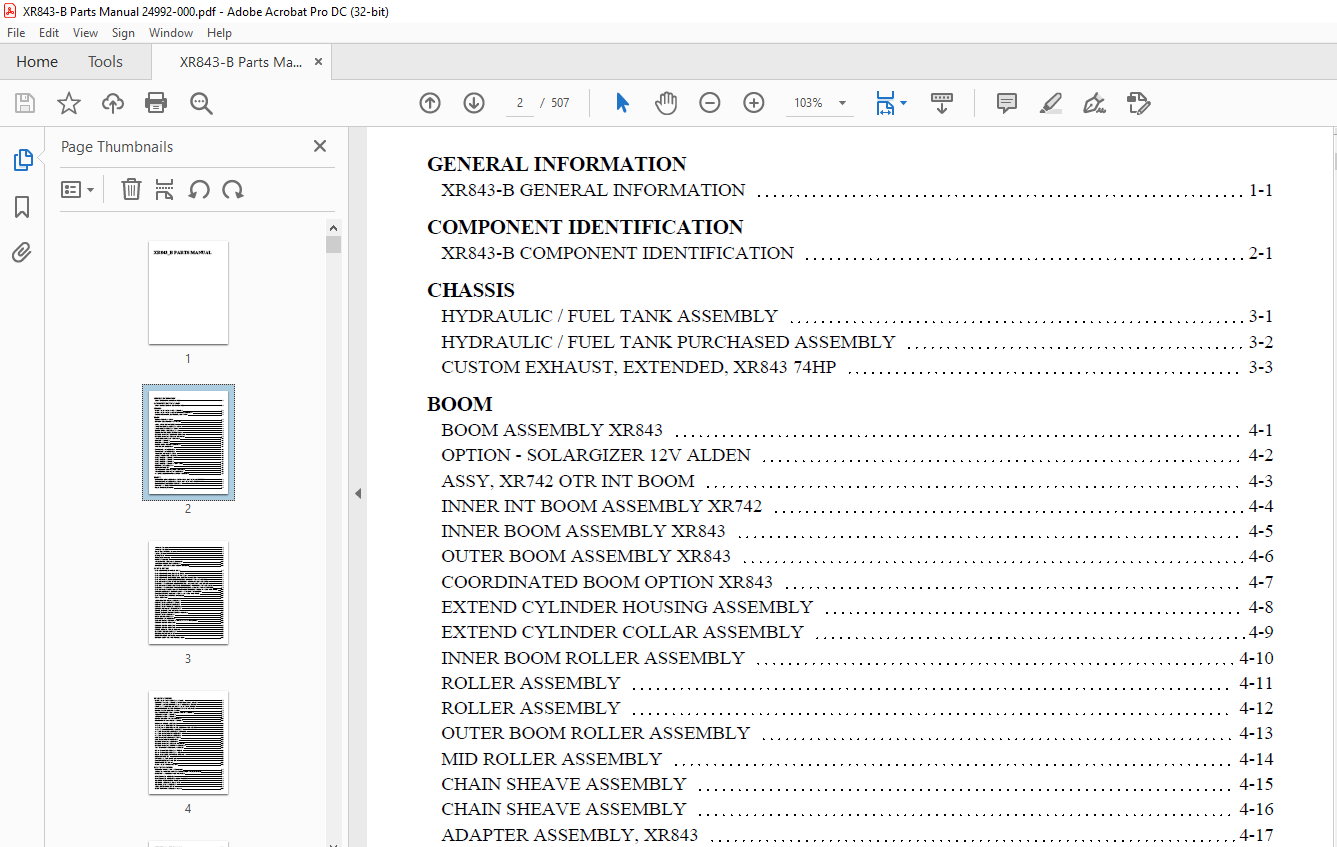Select the XR843-B Parts Ma... document tab
Image resolution: width=1337 pixels, height=847 pixels.
[240, 62]
